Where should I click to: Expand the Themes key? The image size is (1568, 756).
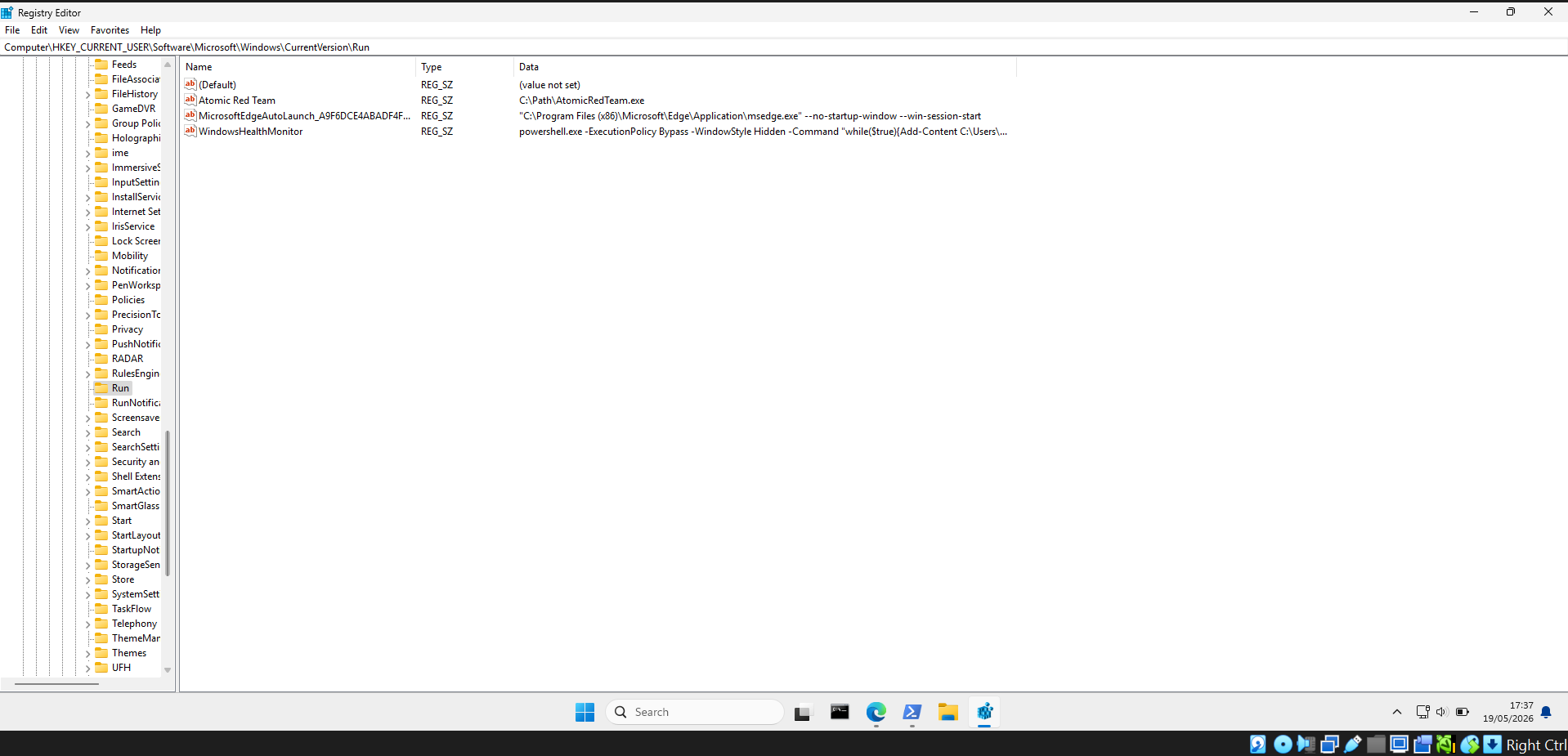88,654
